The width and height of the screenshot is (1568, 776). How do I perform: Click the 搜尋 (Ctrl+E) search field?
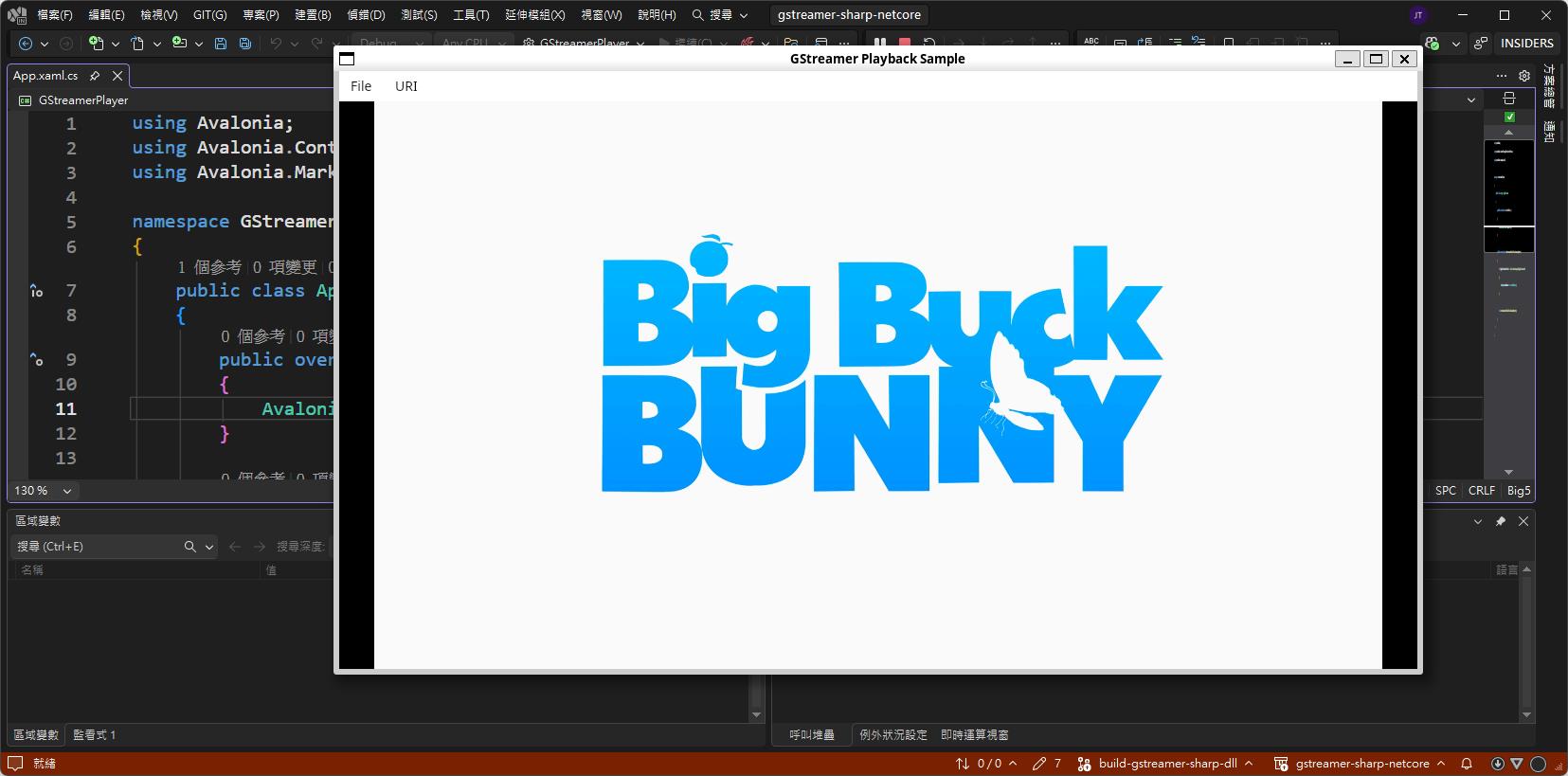pyautogui.click(x=95, y=547)
